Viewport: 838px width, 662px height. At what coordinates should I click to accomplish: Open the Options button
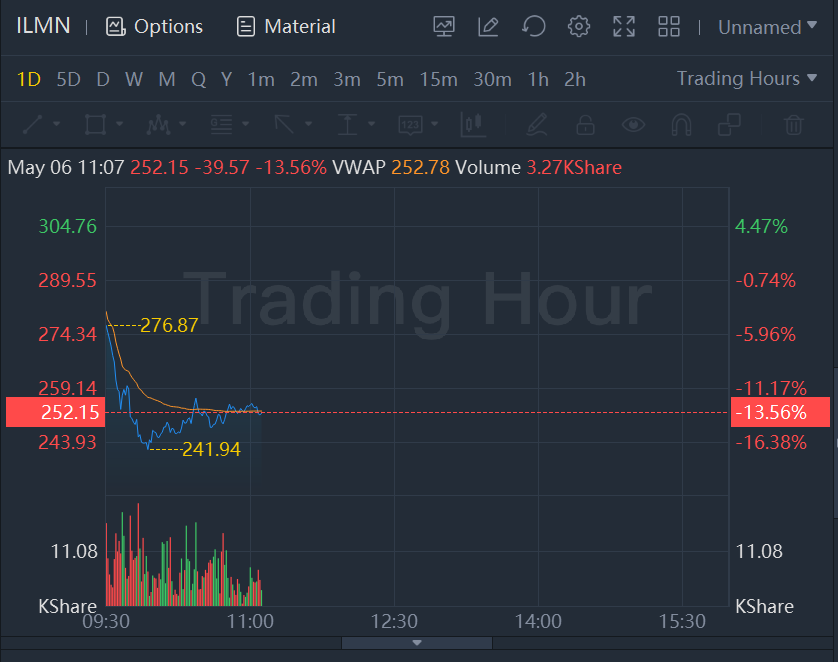coord(154,27)
